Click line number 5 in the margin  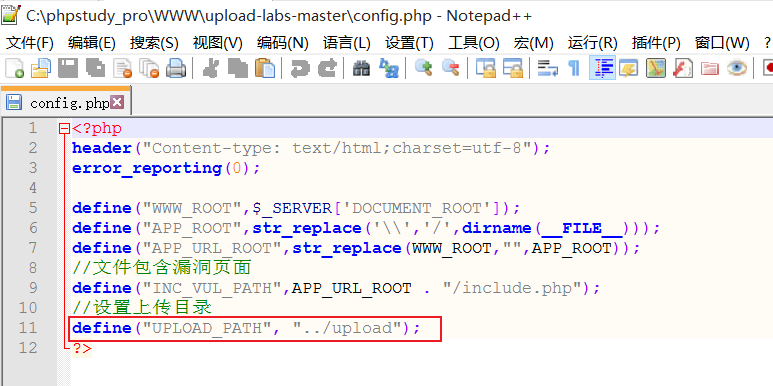[x=33, y=208]
